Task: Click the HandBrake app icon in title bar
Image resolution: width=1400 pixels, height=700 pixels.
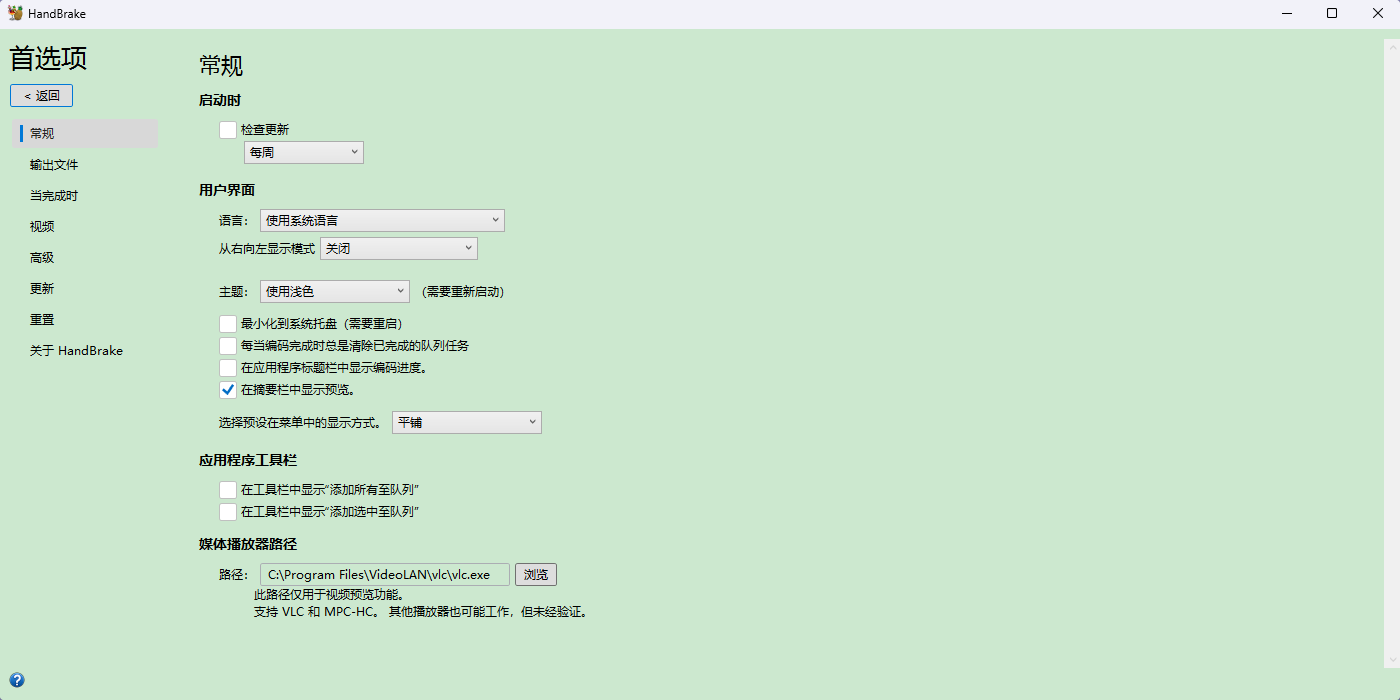Action: pos(15,13)
